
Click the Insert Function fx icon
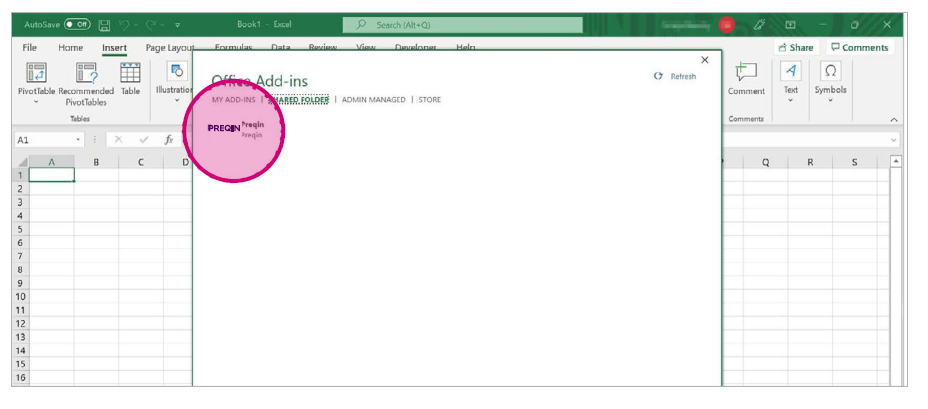[169, 140]
